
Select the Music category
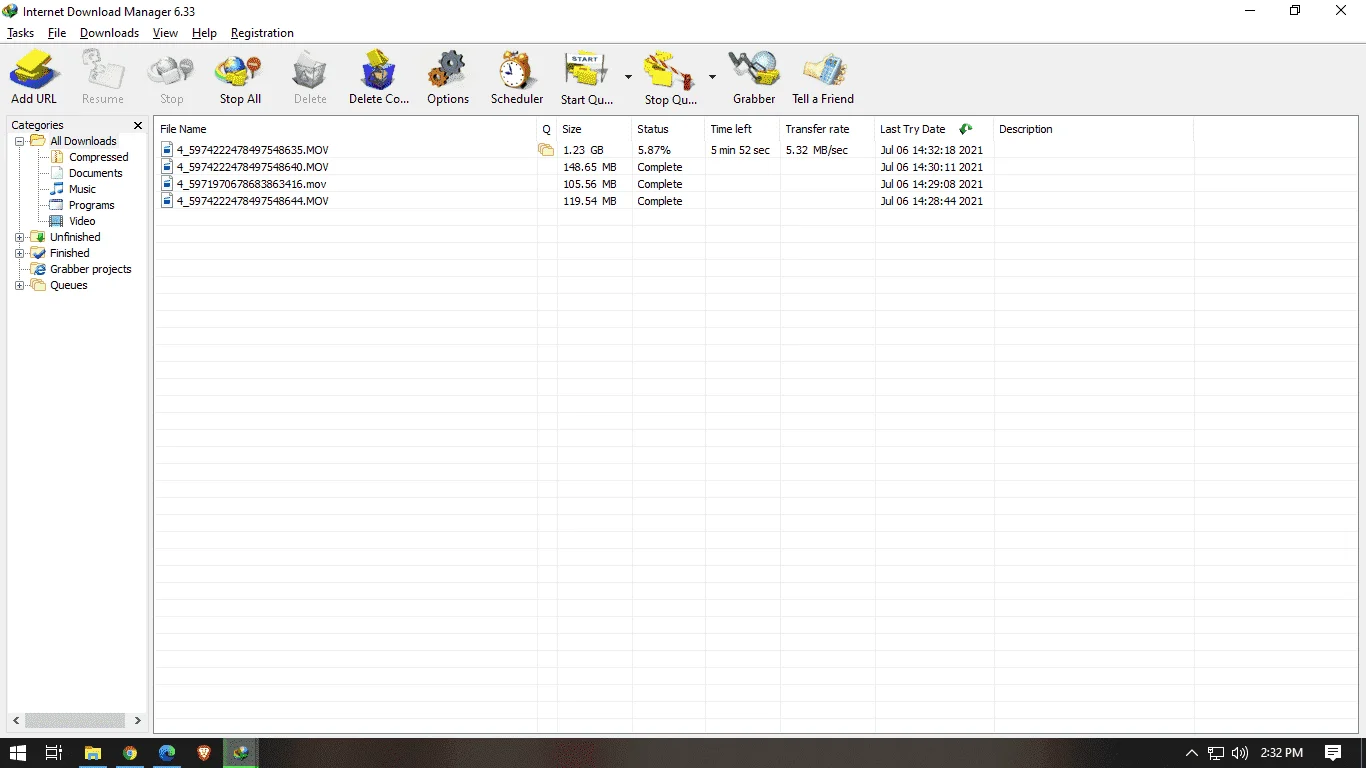click(x=82, y=189)
